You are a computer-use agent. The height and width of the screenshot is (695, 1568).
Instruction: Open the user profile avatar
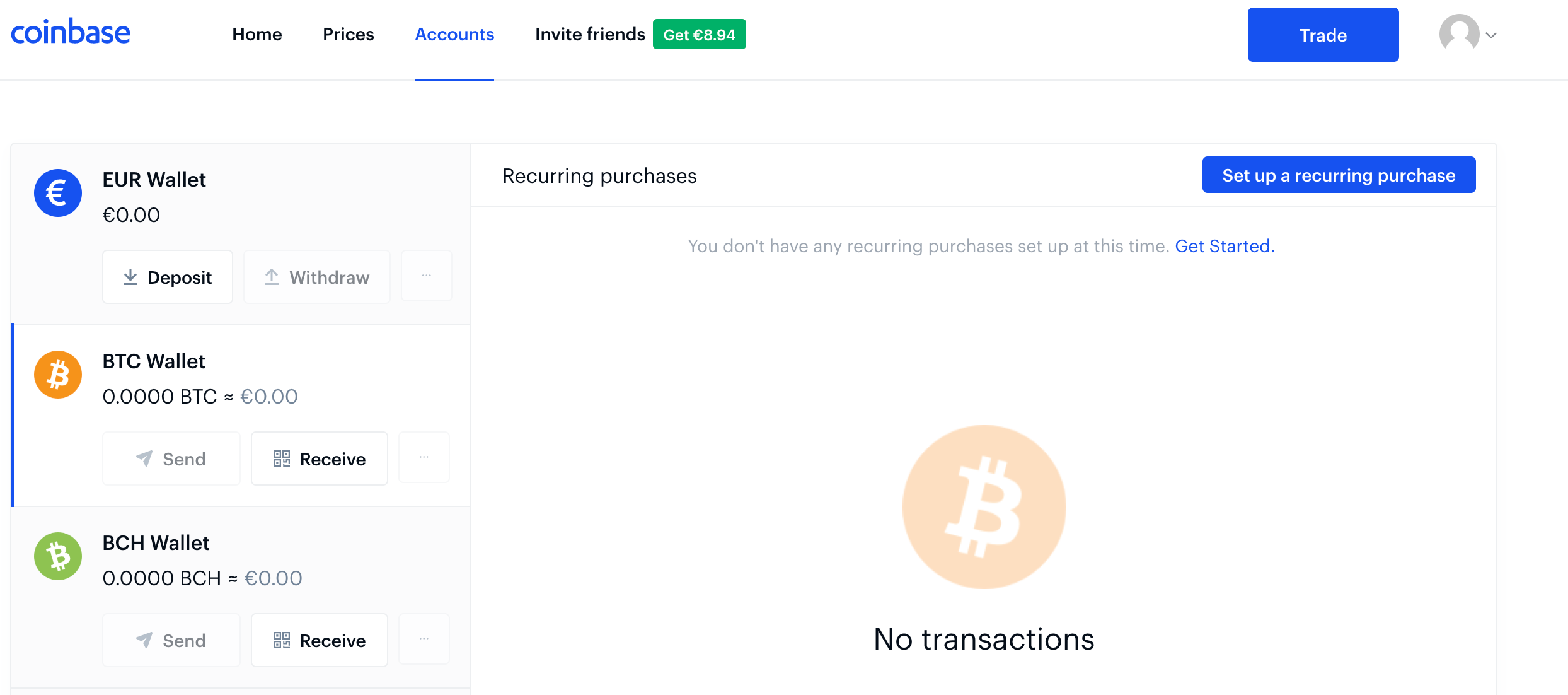1459,33
